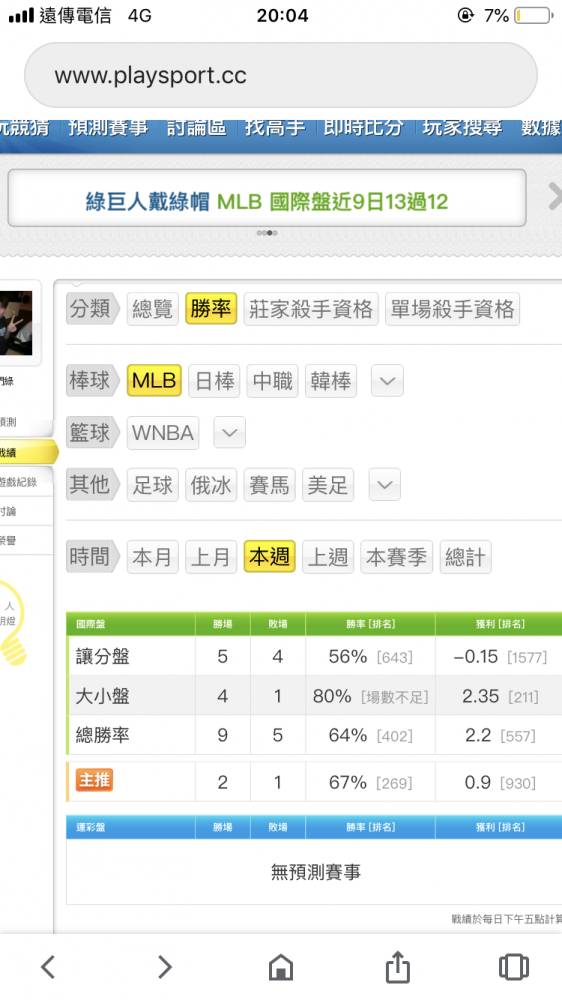Open the browser tabs icon
562x1000 pixels.
click(x=514, y=967)
